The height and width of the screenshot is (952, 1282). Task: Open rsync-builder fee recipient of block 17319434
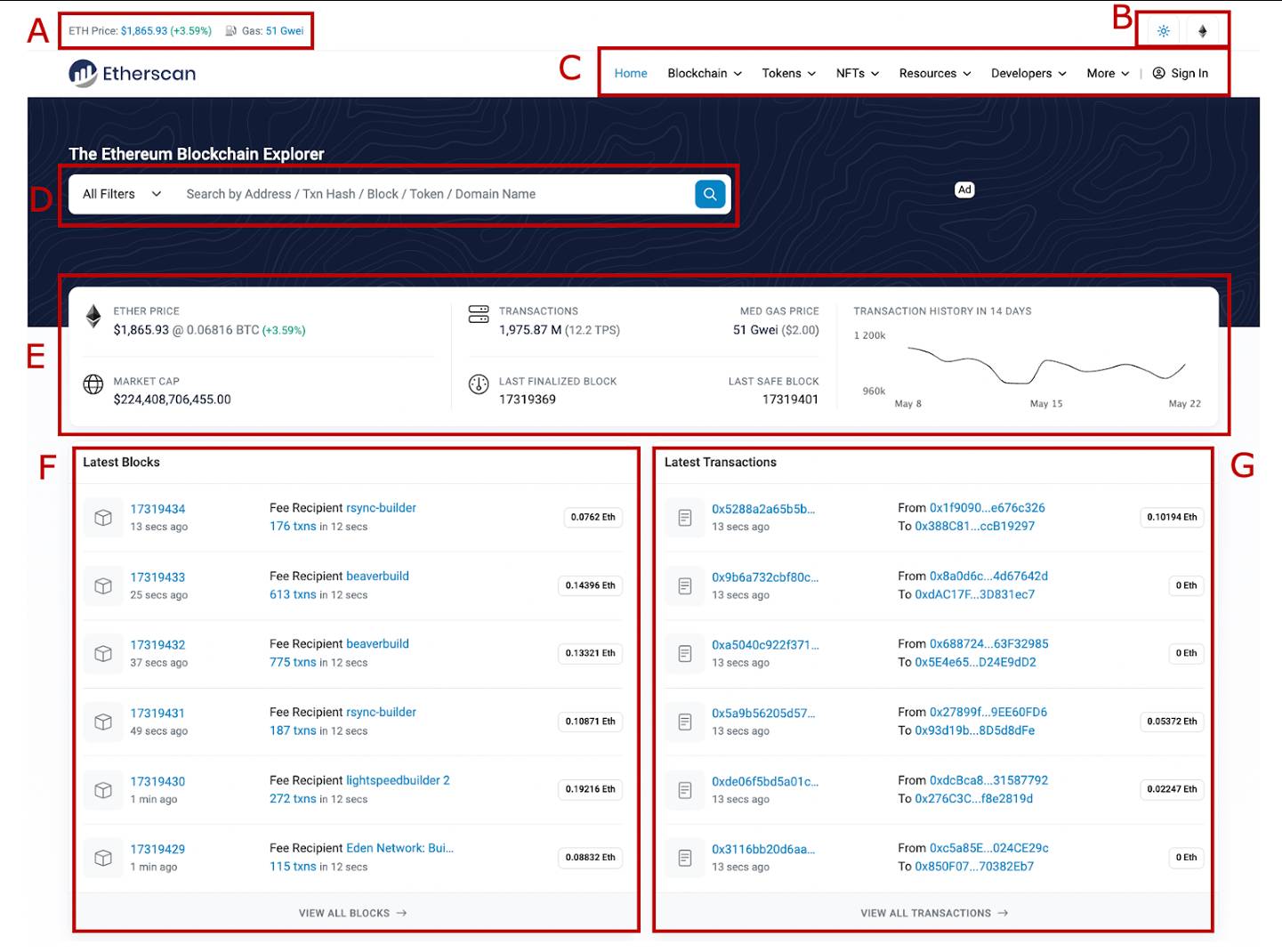[381, 508]
